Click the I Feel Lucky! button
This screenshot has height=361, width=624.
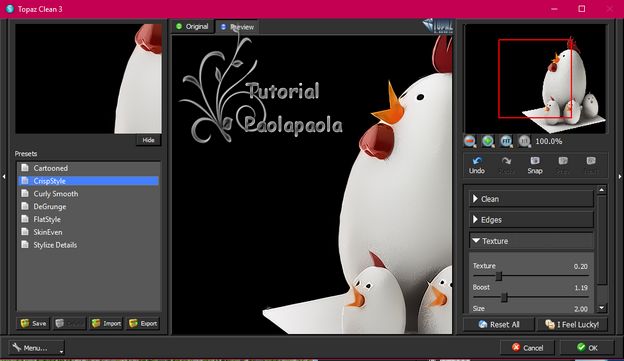(x=572, y=324)
